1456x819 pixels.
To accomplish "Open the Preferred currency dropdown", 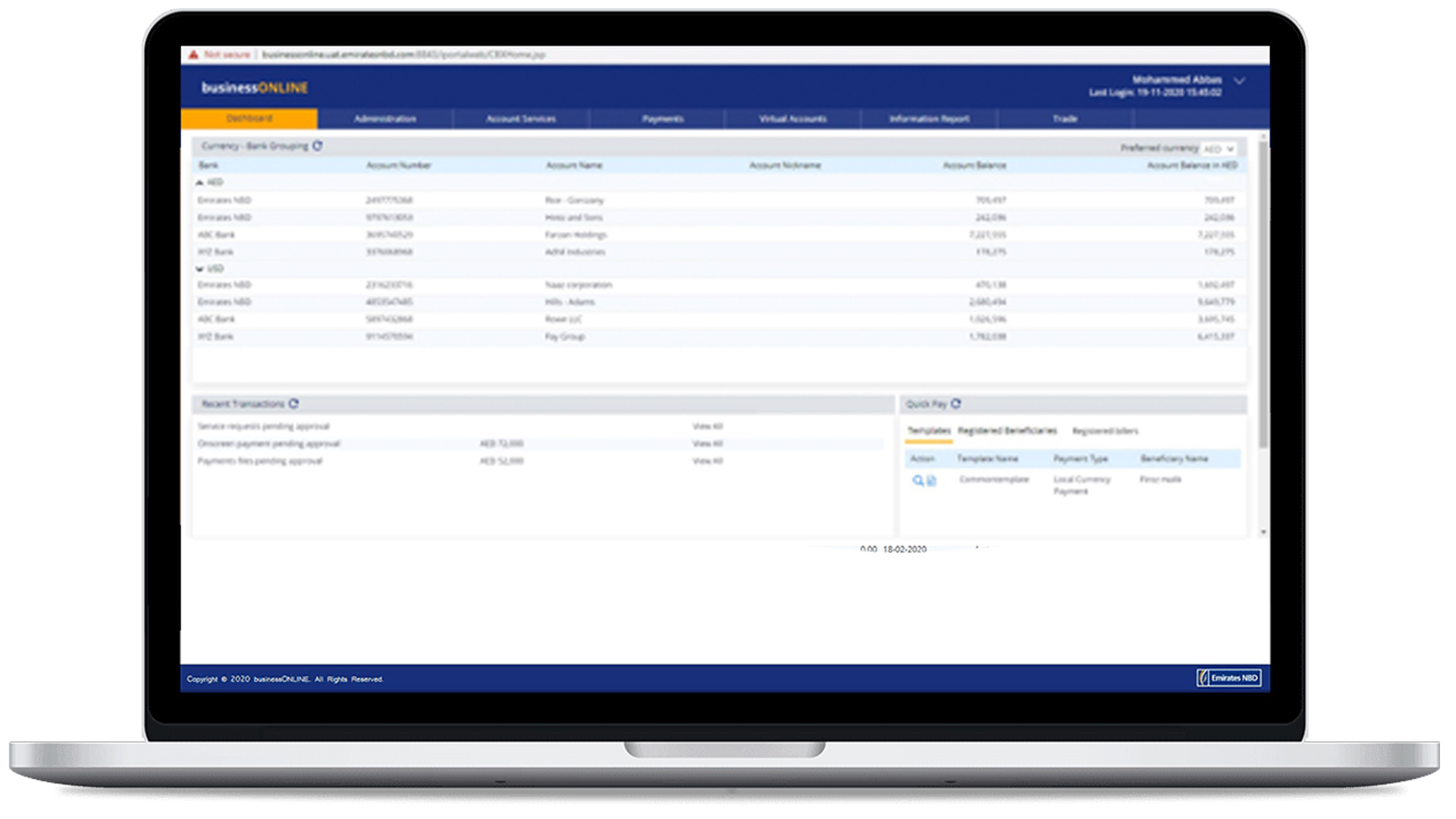I will pyautogui.click(x=1219, y=149).
